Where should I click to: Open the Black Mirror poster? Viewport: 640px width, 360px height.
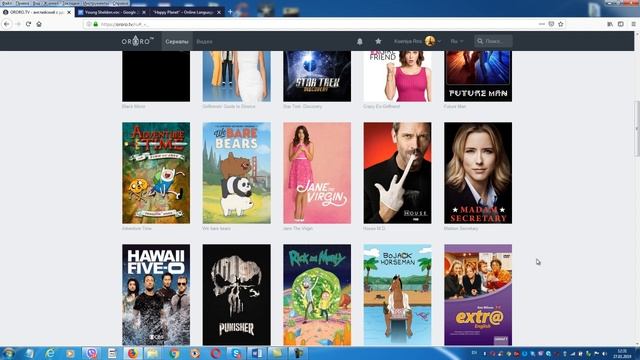156,76
